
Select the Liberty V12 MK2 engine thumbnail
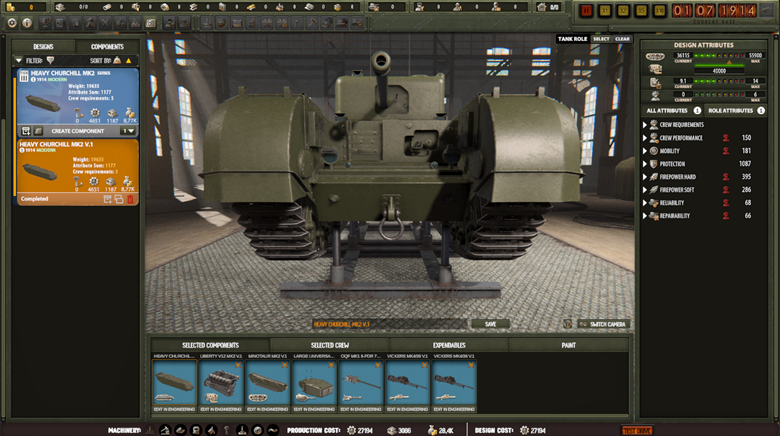pyautogui.click(x=221, y=382)
